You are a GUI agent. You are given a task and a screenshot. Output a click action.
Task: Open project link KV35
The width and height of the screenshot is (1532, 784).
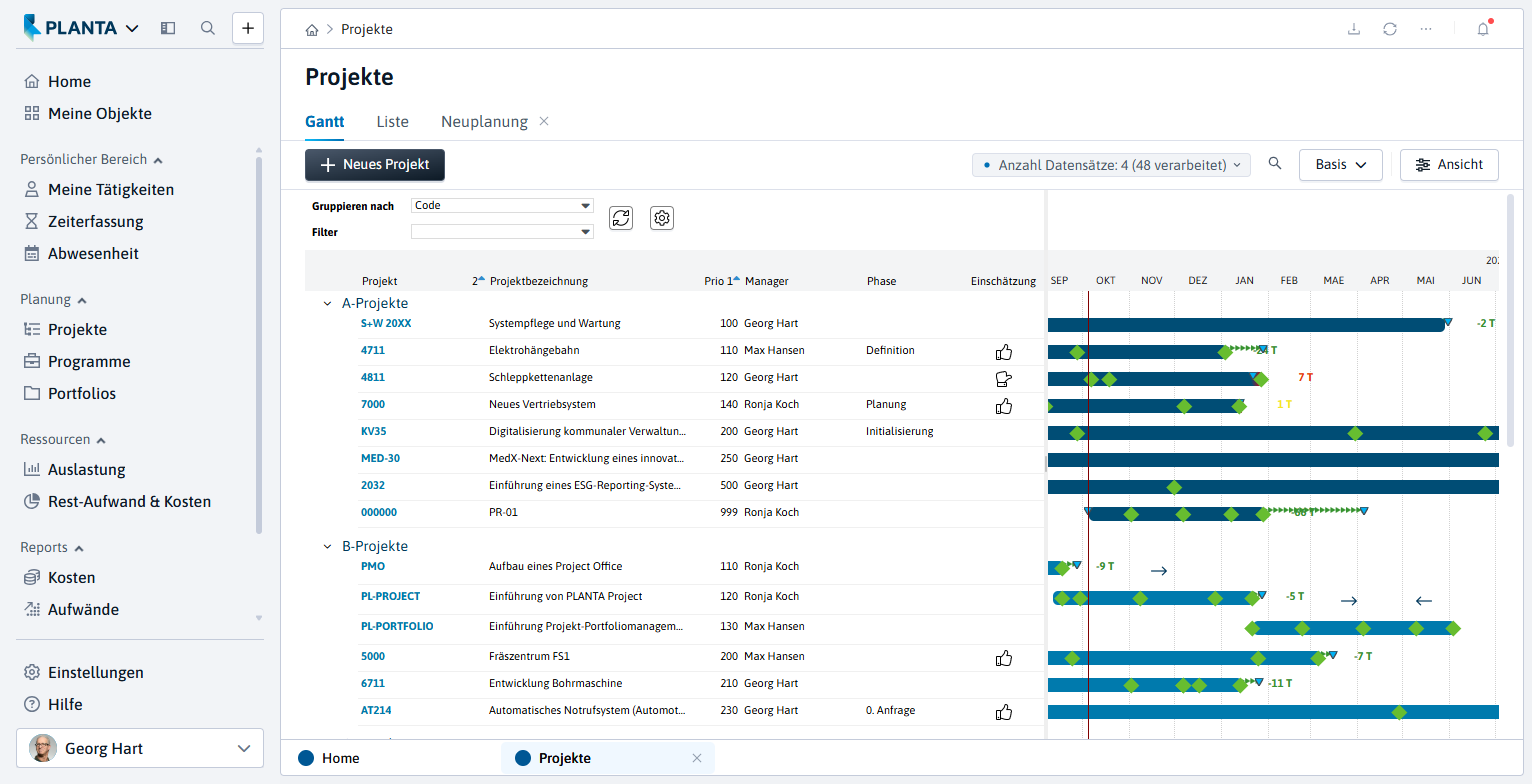373,431
